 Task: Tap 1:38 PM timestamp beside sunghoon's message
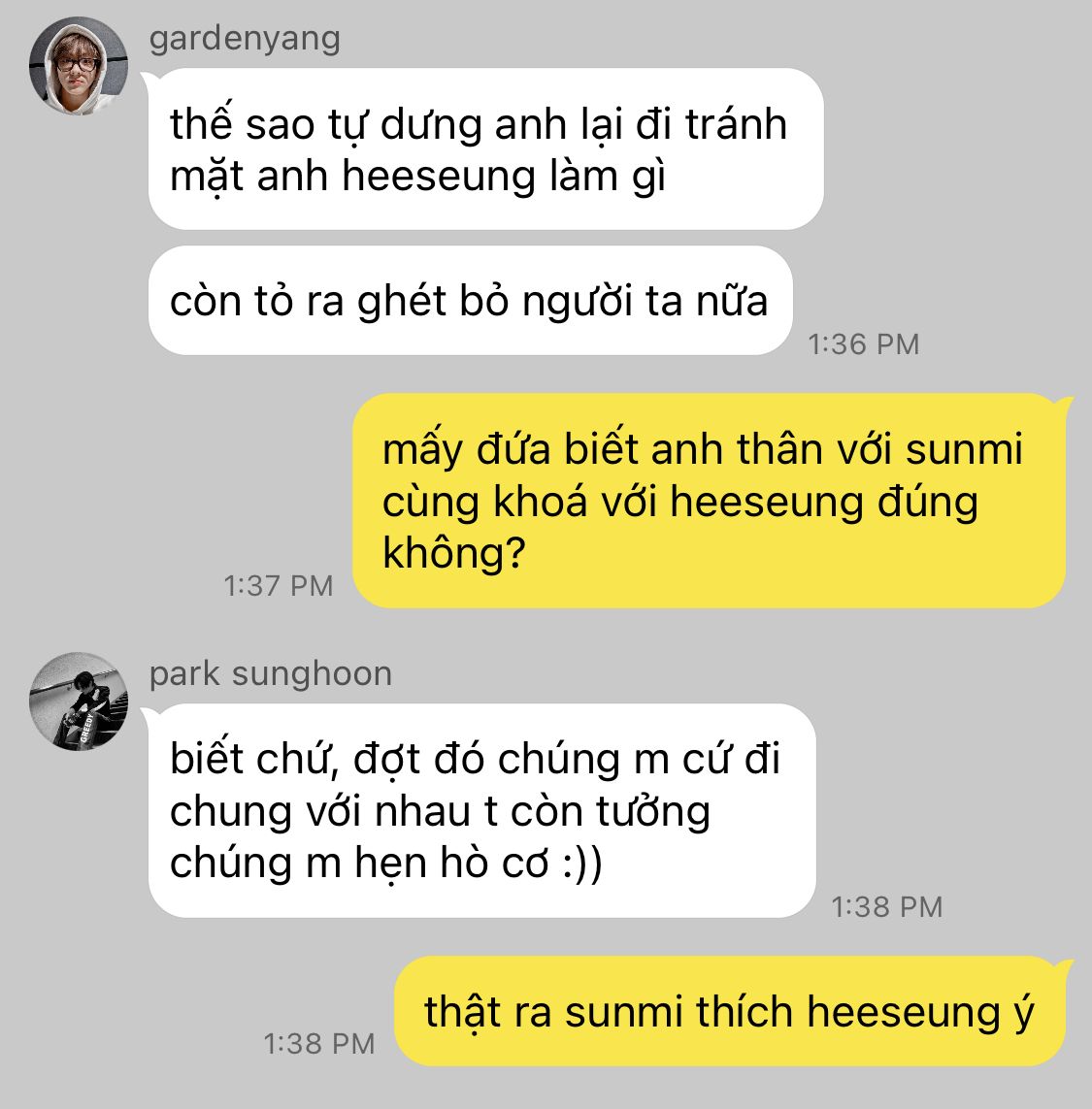[x=887, y=907]
